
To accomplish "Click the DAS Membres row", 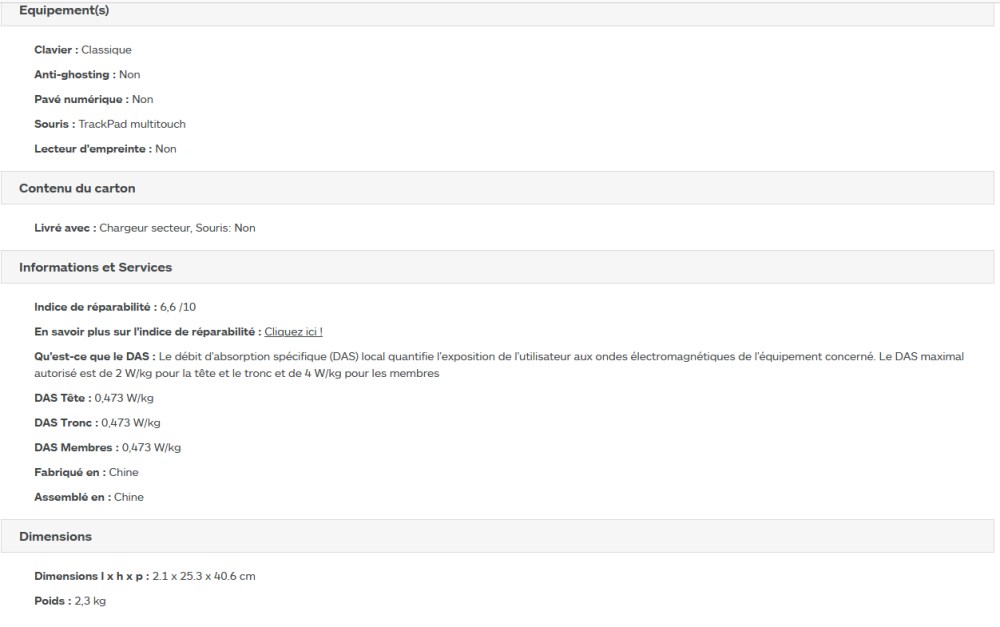I will pyautogui.click(x=107, y=448).
